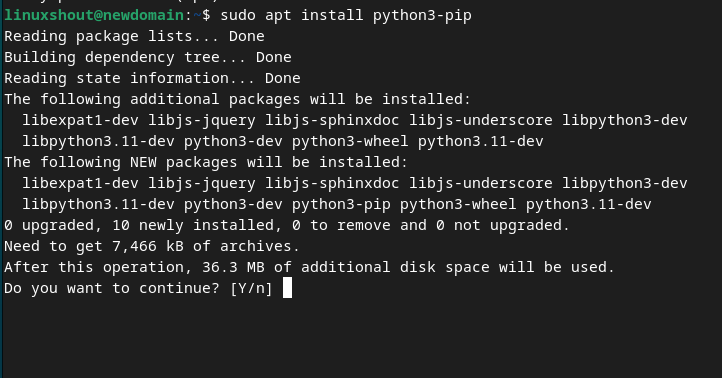Click the linuxshout@newdomain prompt username
This screenshot has width=722, height=378.
coord(94,15)
